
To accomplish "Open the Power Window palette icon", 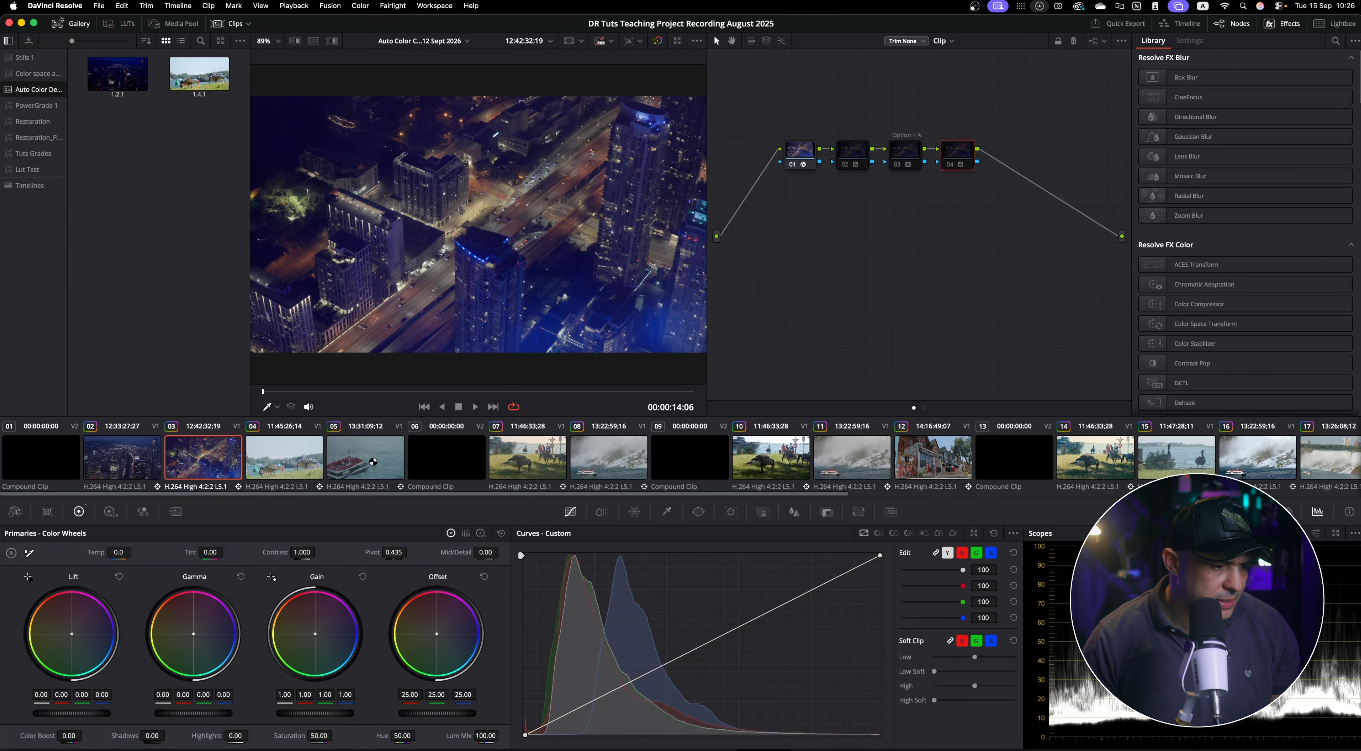I will 698,511.
